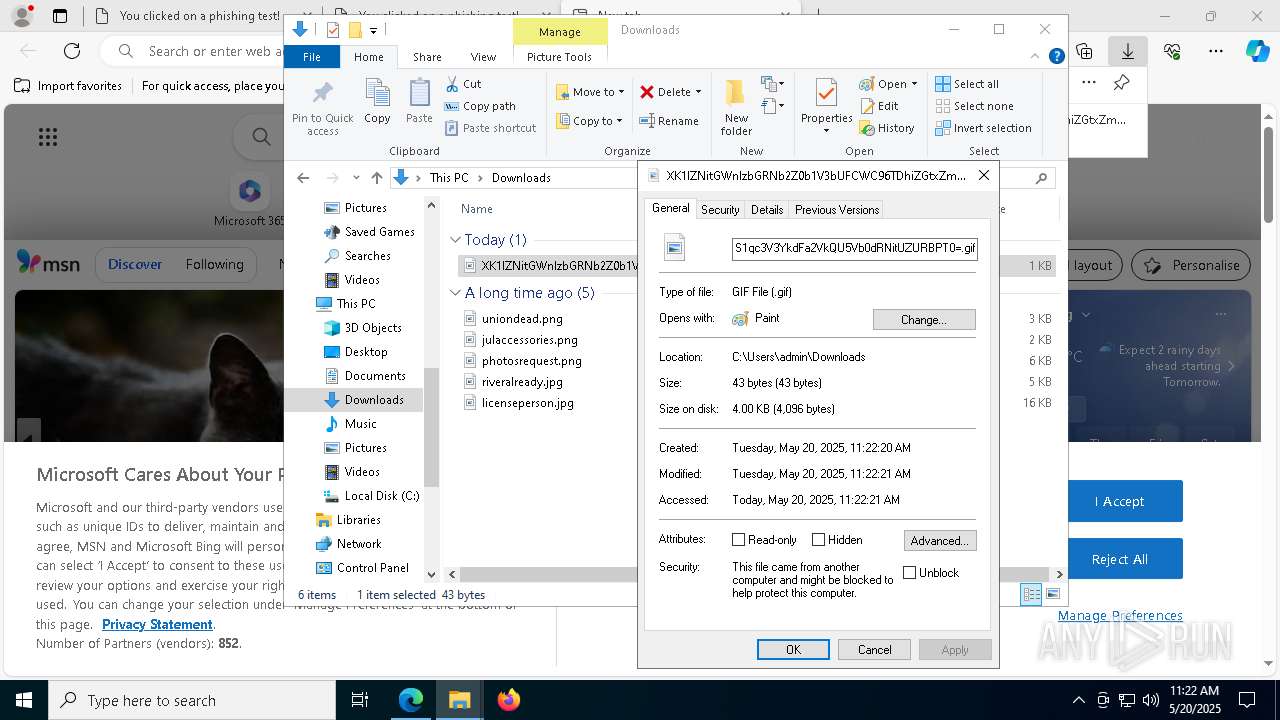Open the Copy to dropdown

pyautogui.click(x=590, y=121)
